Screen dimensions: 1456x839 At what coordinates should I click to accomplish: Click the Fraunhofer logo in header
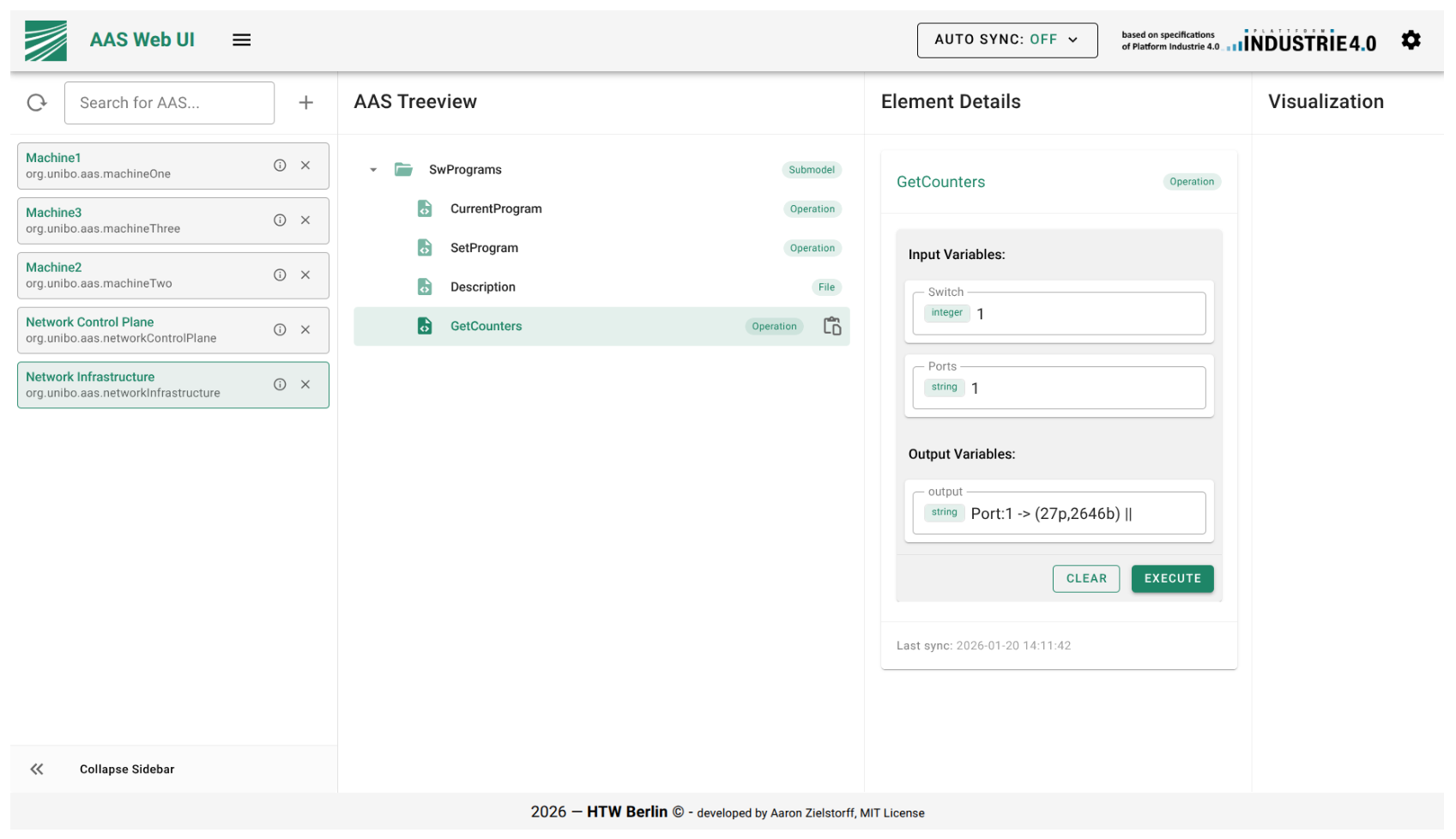(x=45, y=40)
